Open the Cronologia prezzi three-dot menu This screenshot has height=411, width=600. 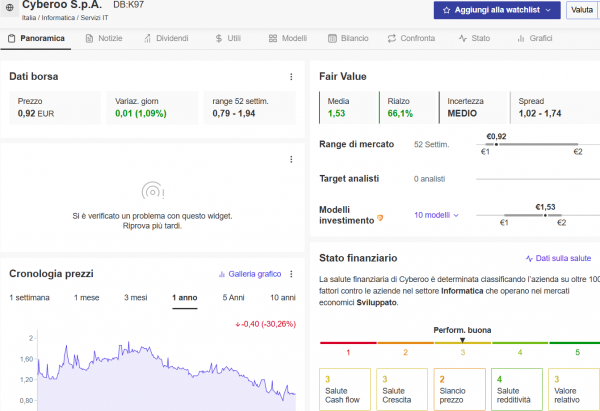click(x=291, y=273)
